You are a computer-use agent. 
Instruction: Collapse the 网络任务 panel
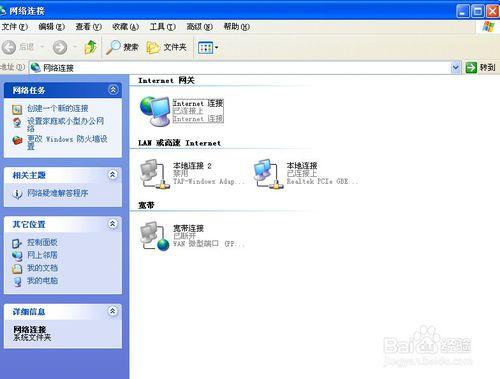click(113, 90)
